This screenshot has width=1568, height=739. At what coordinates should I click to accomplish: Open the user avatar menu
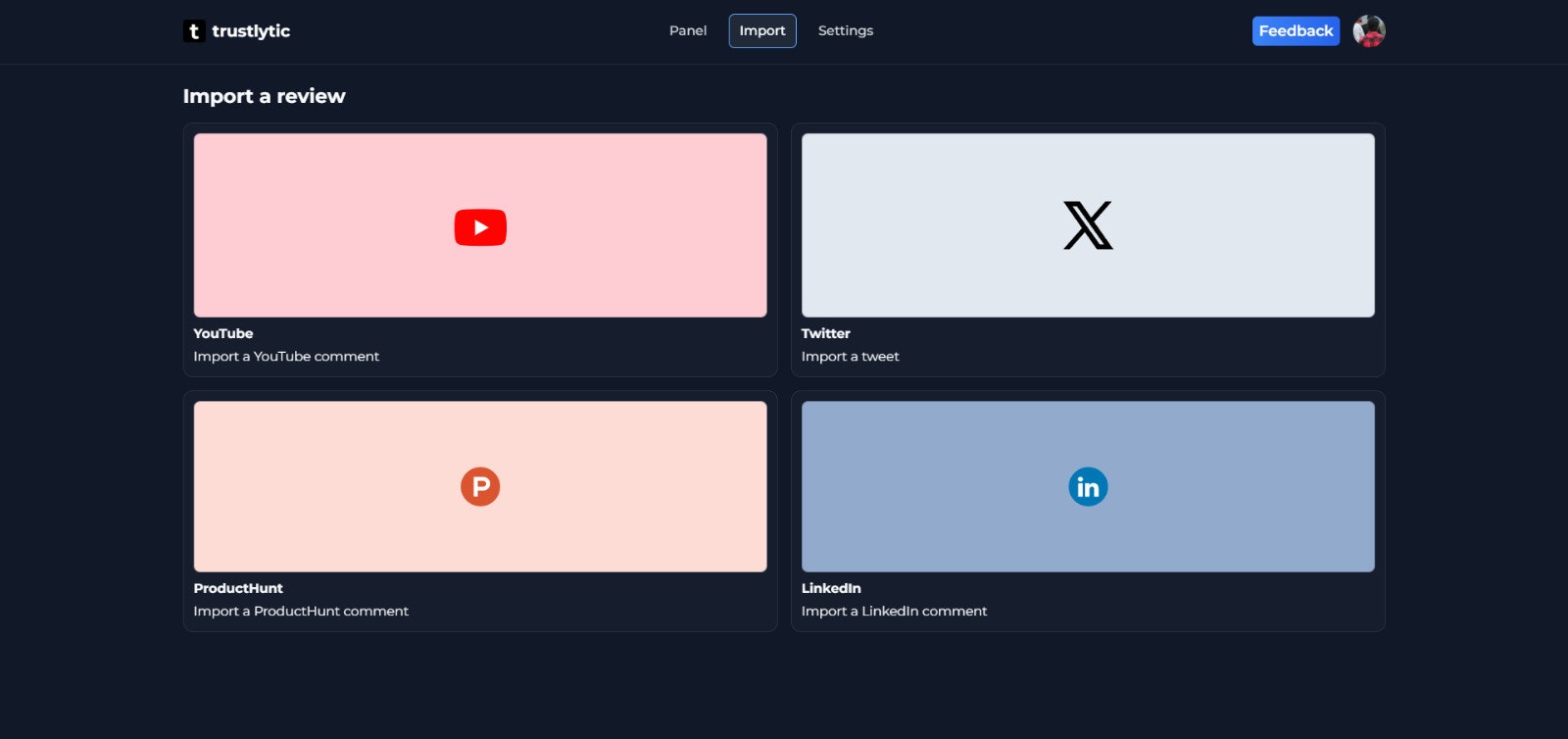1369,31
